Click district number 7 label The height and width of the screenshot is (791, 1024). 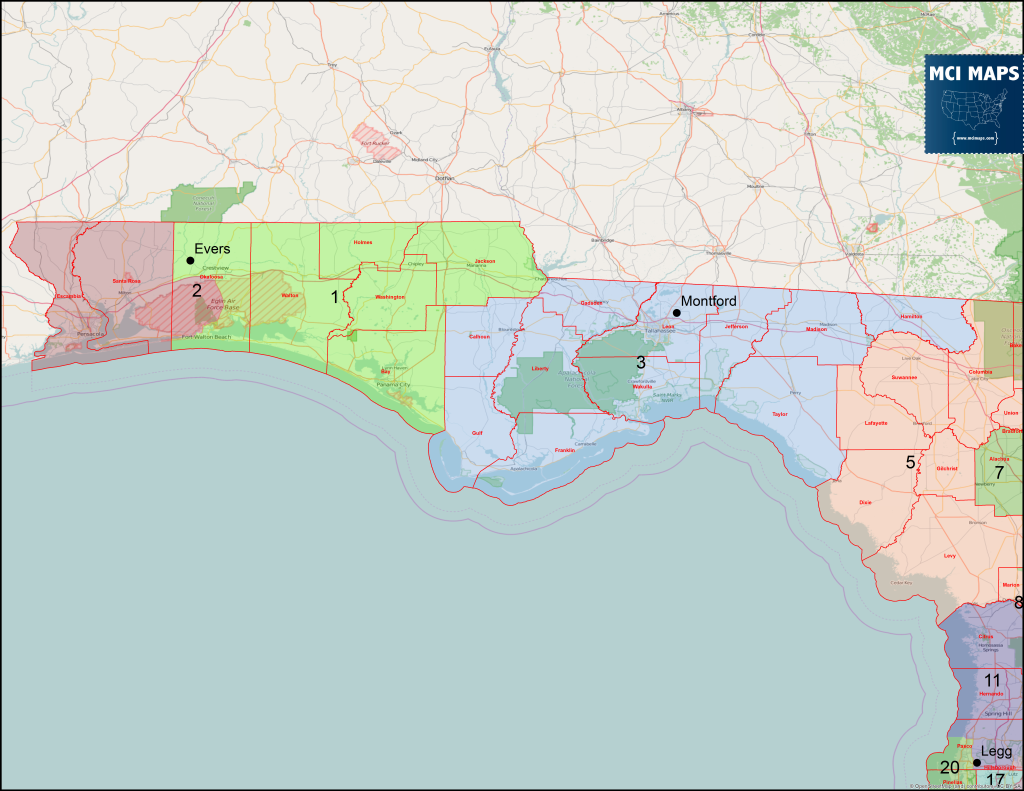click(999, 472)
